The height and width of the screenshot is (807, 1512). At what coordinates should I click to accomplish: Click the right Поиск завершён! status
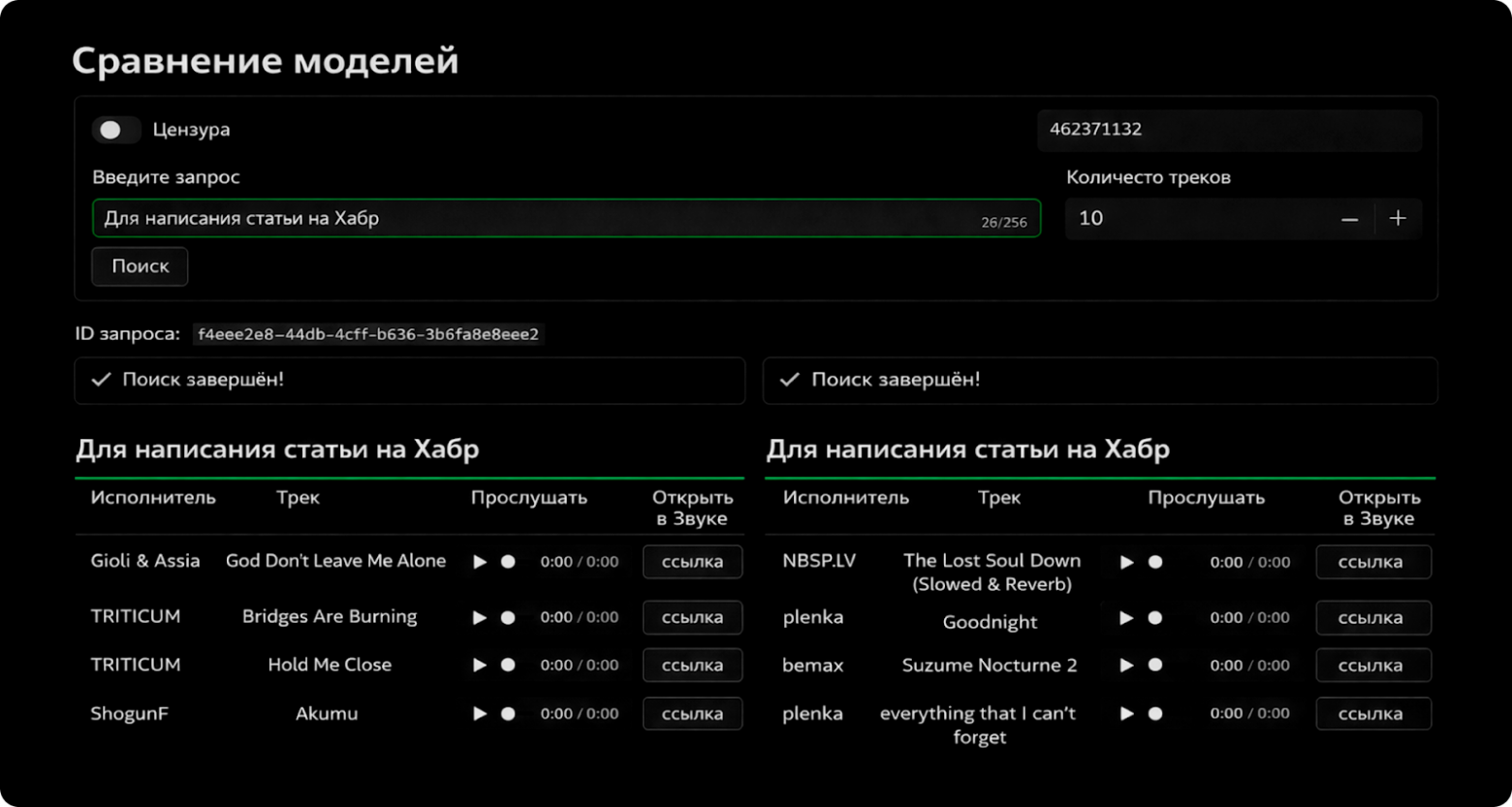(x=1100, y=381)
